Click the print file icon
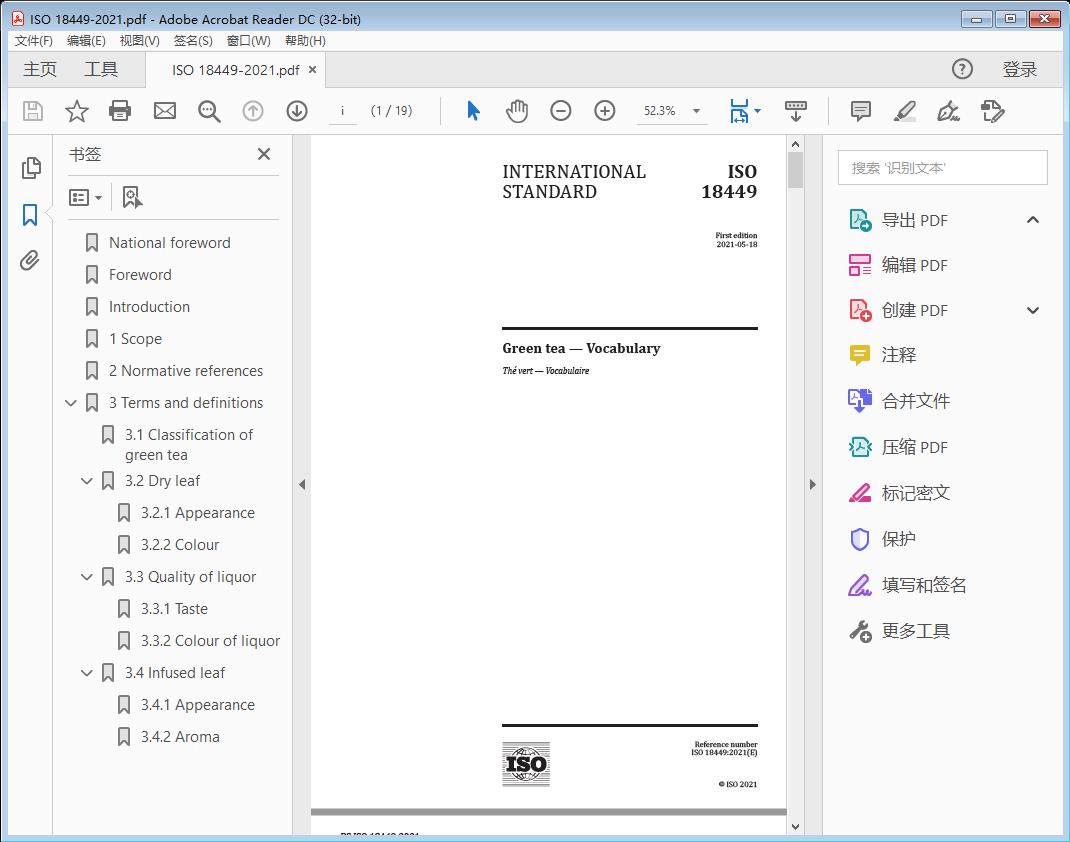This screenshot has width=1070, height=842. pyautogui.click(x=120, y=111)
